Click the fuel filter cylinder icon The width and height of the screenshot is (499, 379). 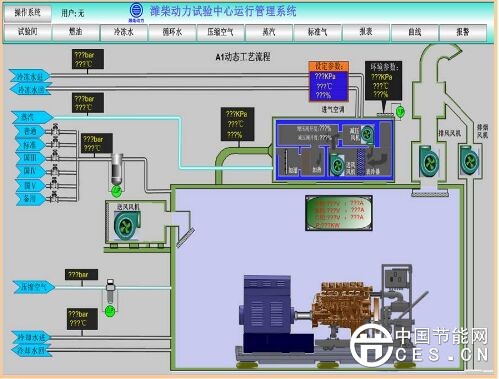[x=117, y=169]
